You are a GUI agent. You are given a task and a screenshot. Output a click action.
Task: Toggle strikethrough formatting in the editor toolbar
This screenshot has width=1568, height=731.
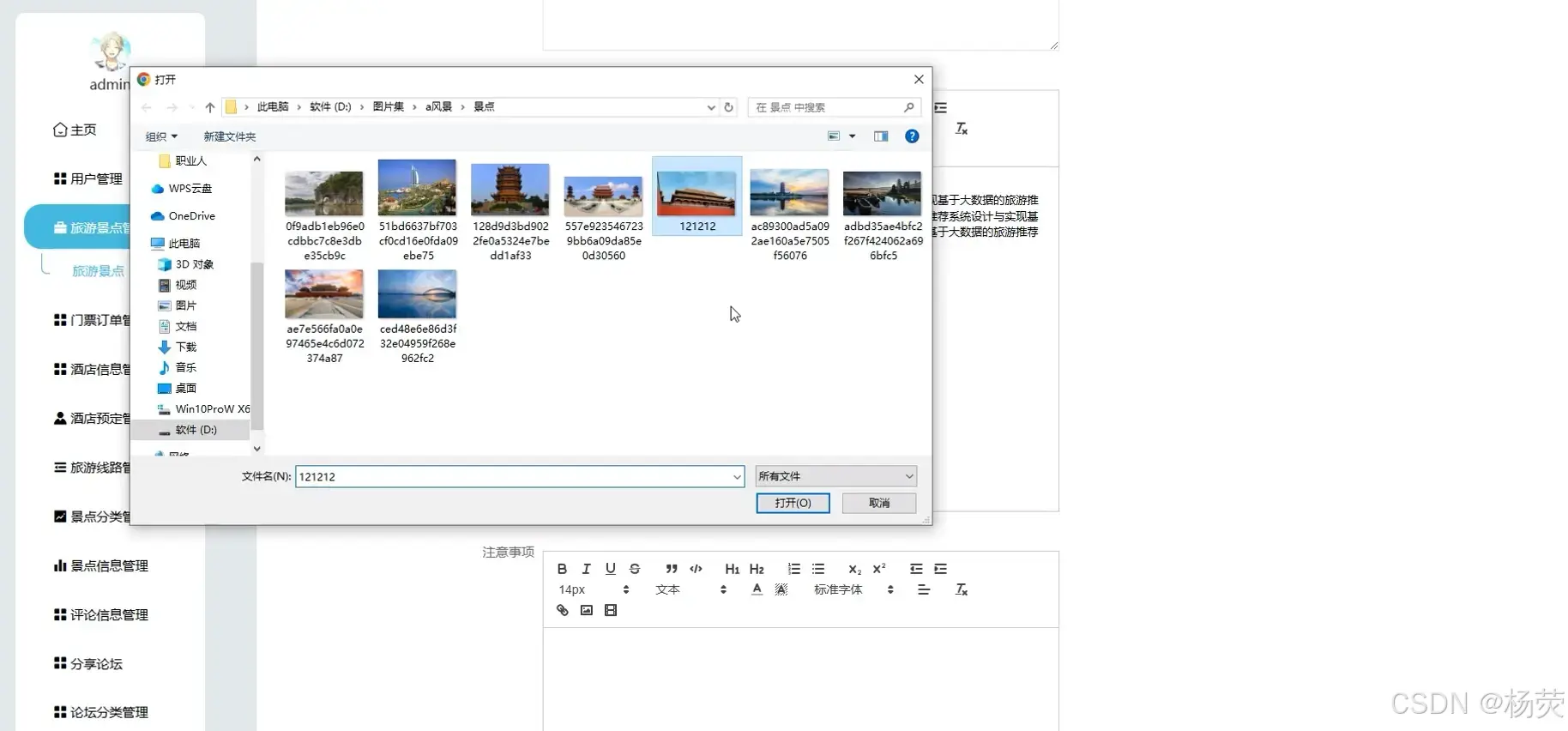(635, 569)
